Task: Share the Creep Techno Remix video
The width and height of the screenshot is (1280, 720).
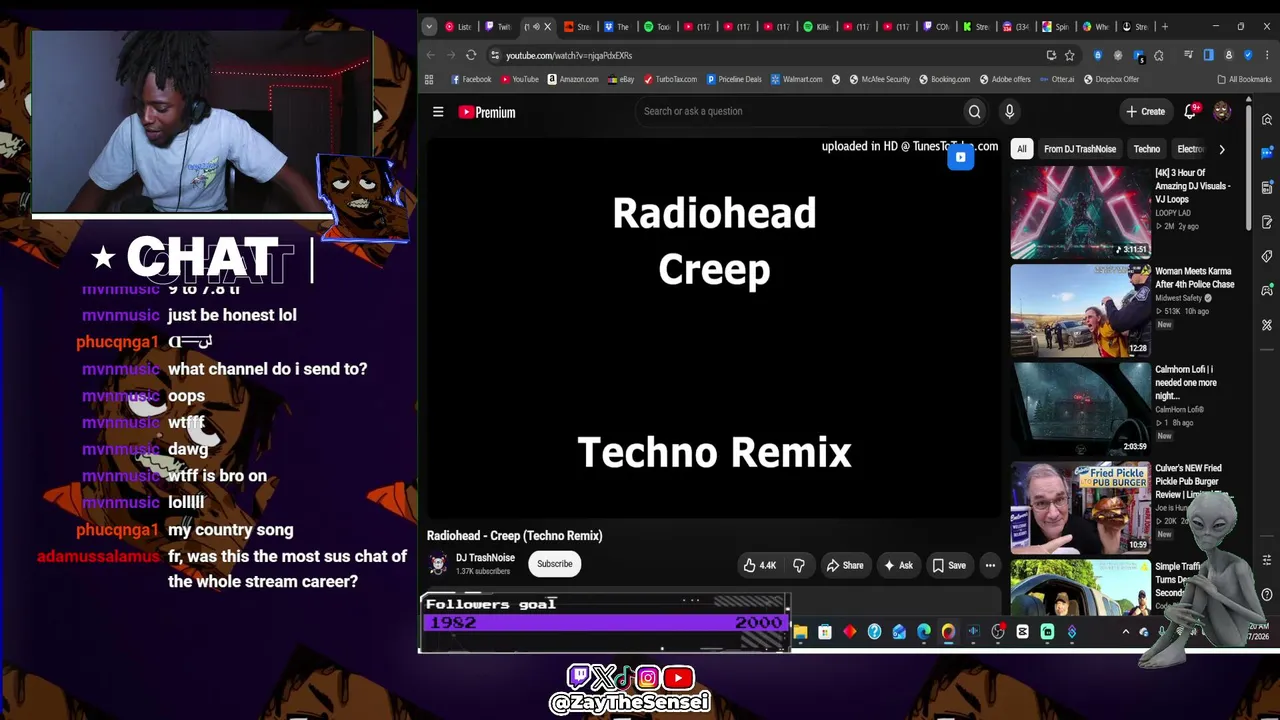Action: [845, 566]
